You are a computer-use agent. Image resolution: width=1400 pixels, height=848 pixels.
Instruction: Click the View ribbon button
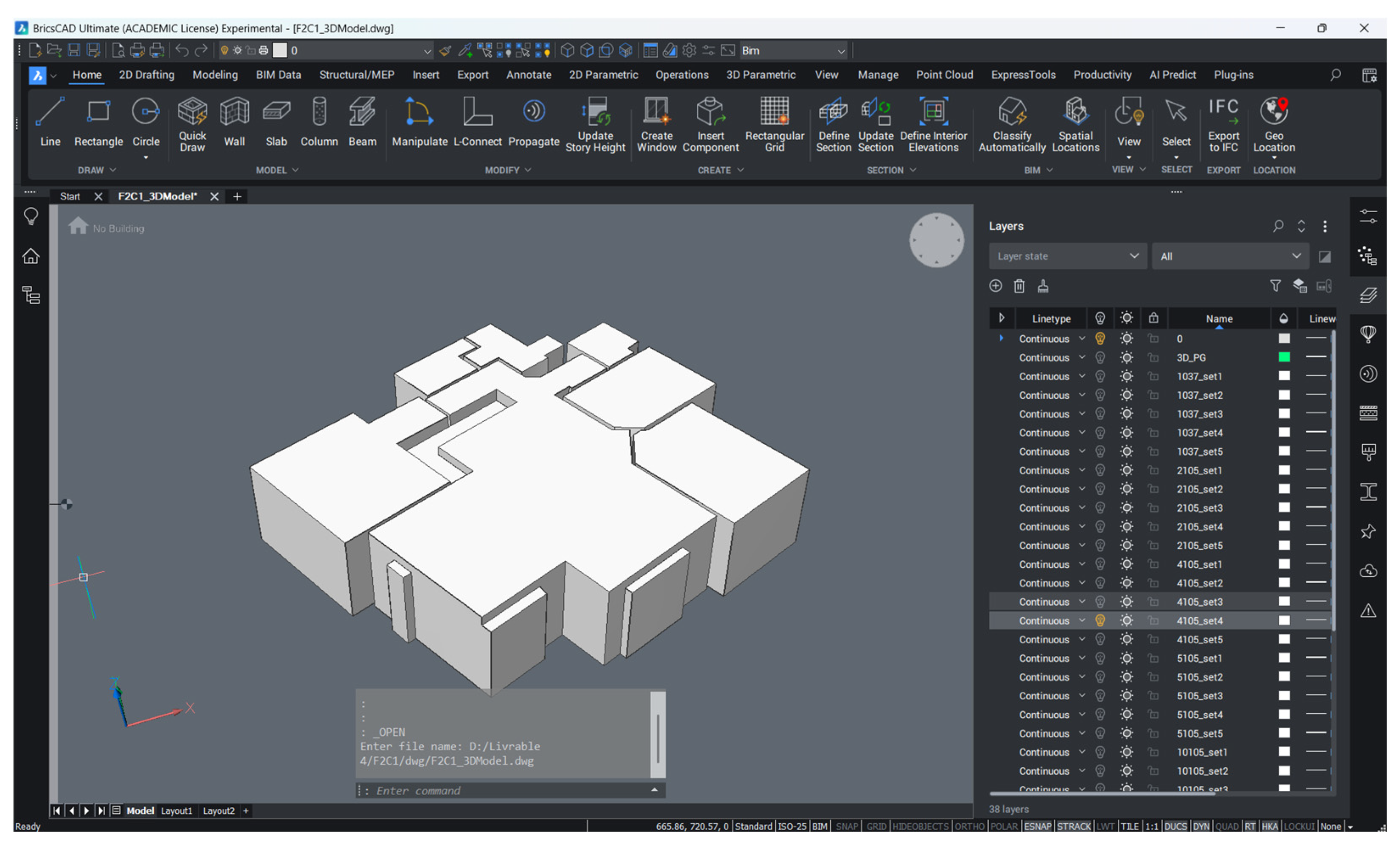(x=1128, y=127)
